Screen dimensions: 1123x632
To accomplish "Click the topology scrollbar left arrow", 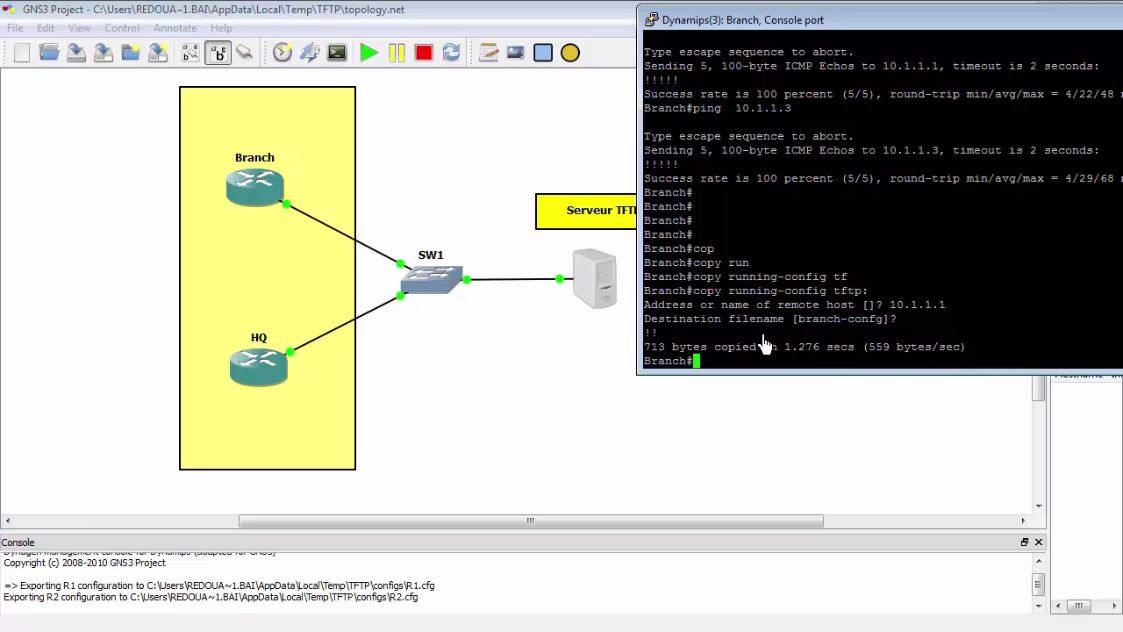I will [x=8, y=521].
